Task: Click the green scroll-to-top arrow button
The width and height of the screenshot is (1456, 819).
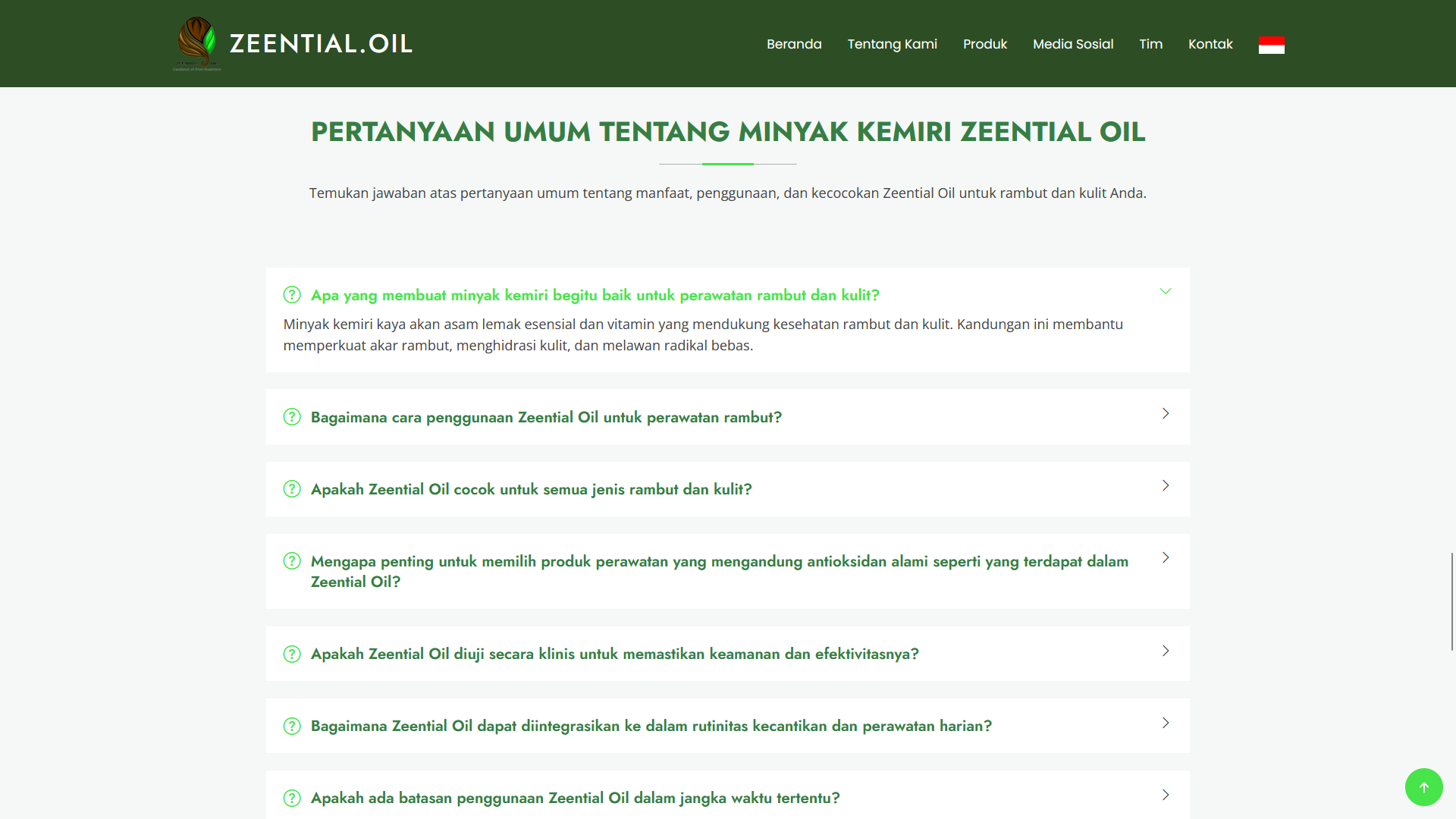Action: [1423, 787]
